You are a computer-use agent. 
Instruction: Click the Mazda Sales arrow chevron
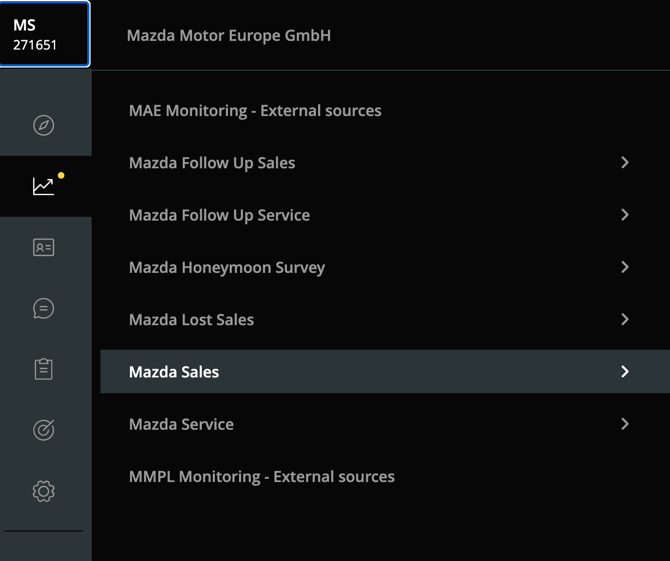point(625,371)
